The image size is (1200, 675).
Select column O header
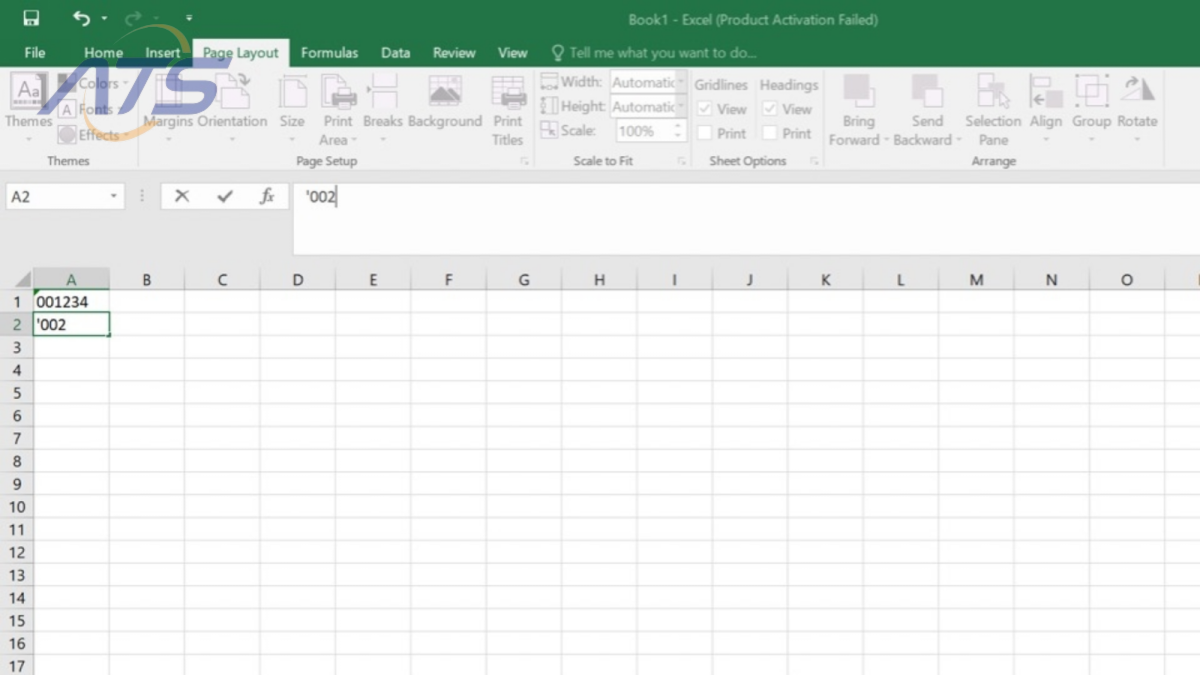point(1127,280)
